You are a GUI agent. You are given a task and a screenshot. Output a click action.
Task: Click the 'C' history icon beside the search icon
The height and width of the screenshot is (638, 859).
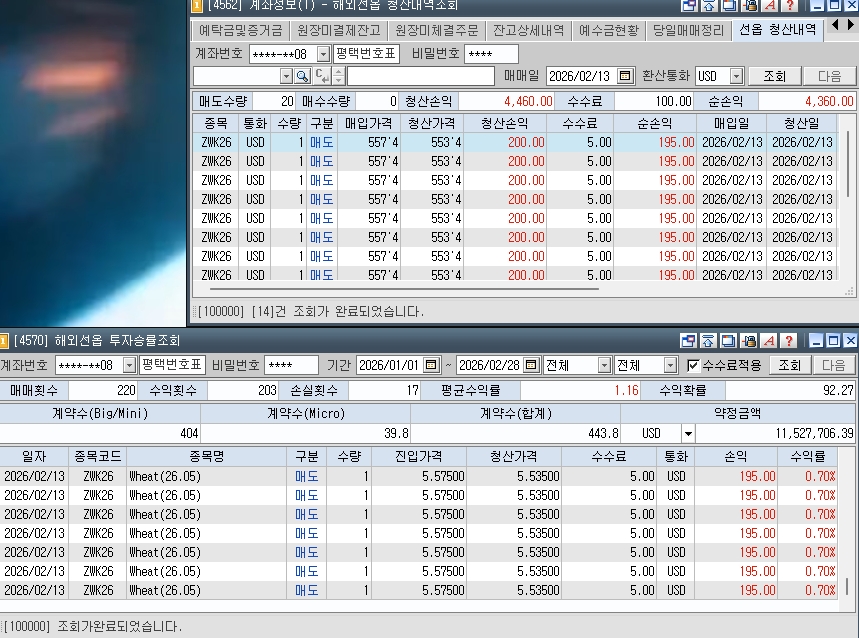point(322,76)
